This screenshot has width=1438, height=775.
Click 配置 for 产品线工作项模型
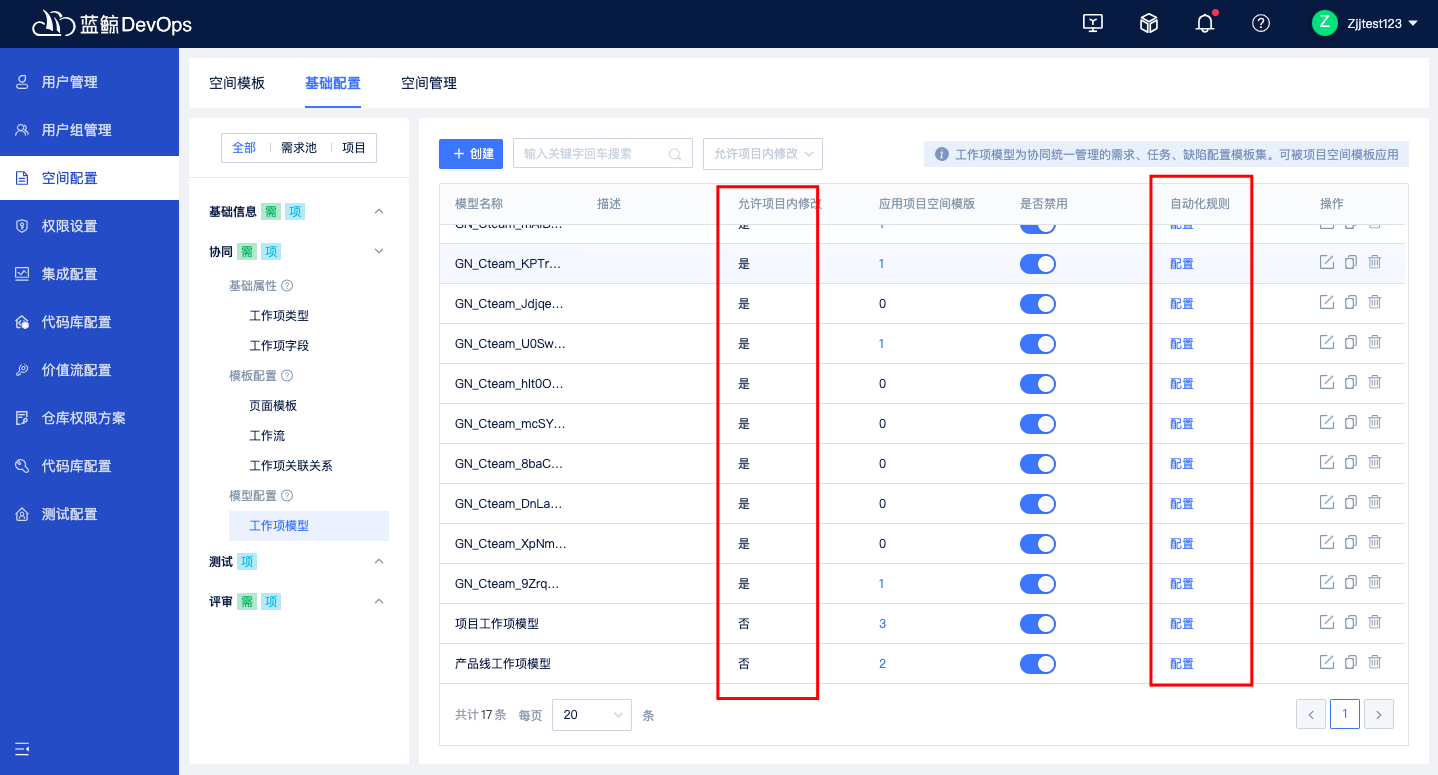pos(1182,664)
